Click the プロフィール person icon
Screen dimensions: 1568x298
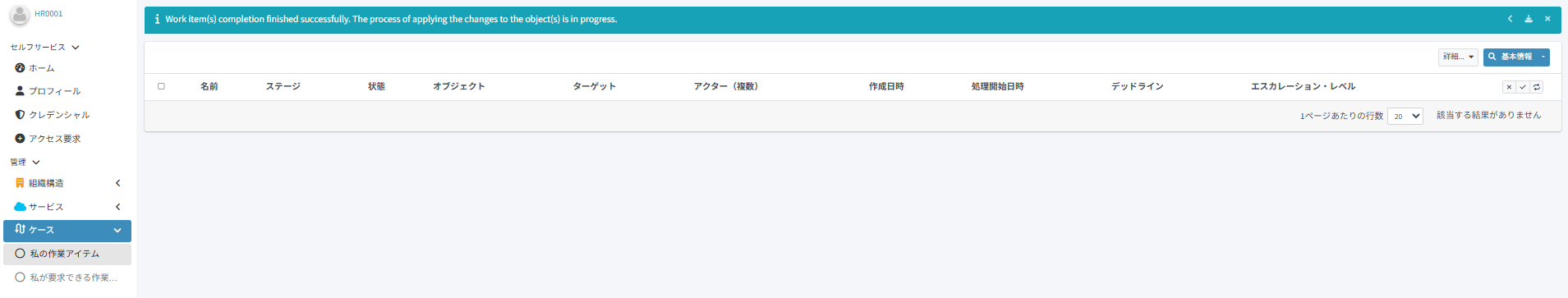pyautogui.click(x=20, y=91)
